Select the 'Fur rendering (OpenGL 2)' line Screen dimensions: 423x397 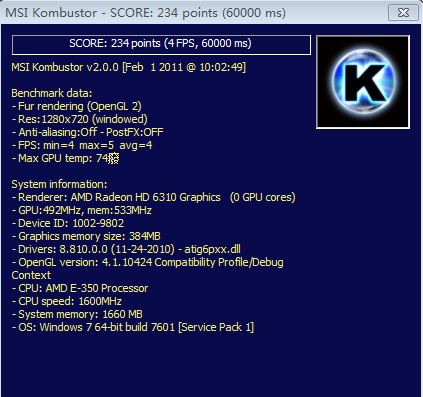point(77,106)
